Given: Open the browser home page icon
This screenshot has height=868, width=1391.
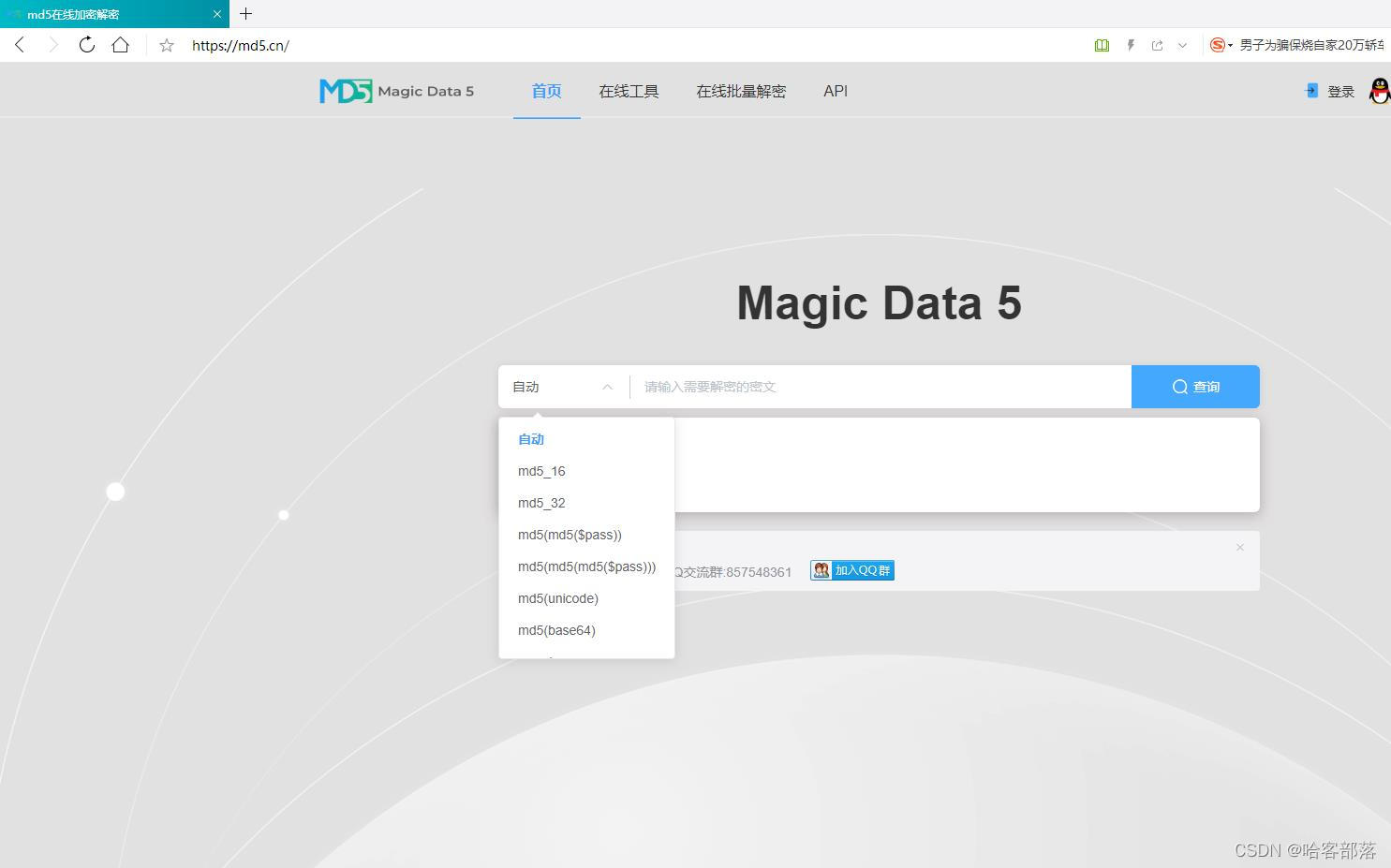Looking at the screenshot, I should (x=120, y=45).
